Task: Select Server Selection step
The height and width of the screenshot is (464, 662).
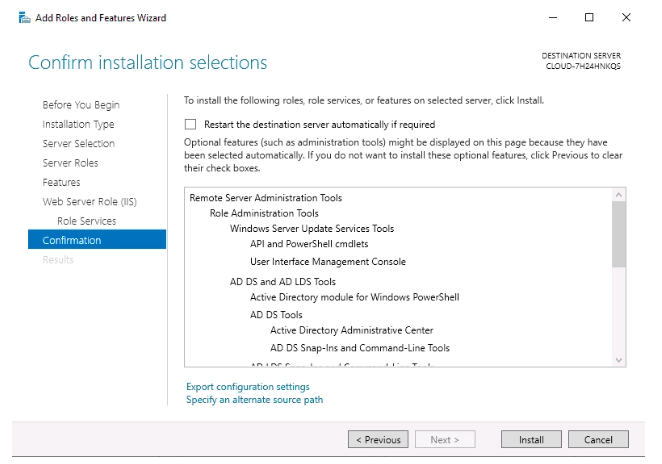Action: point(79,144)
